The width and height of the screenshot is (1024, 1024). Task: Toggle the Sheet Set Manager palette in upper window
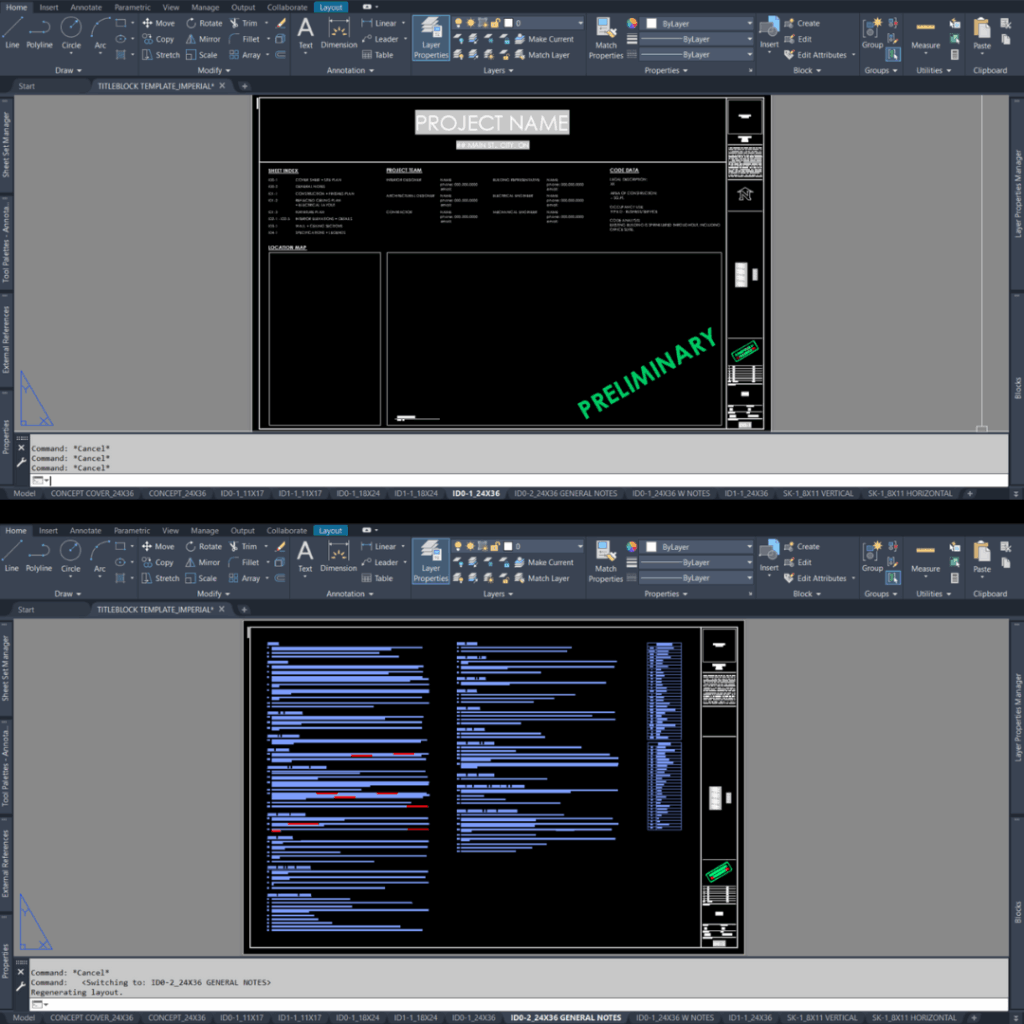pyautogui.click(x=6, y=146)
